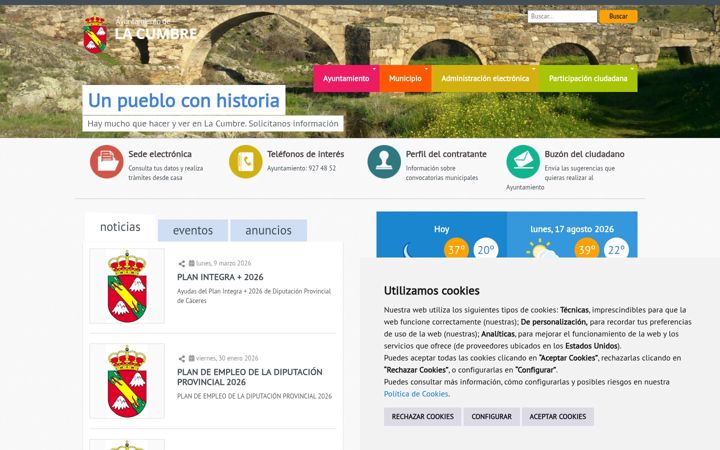720x450 pixels.
Task: Open the Administración electrónica menu
Action: pyautogui.click(x=485, y=79)
